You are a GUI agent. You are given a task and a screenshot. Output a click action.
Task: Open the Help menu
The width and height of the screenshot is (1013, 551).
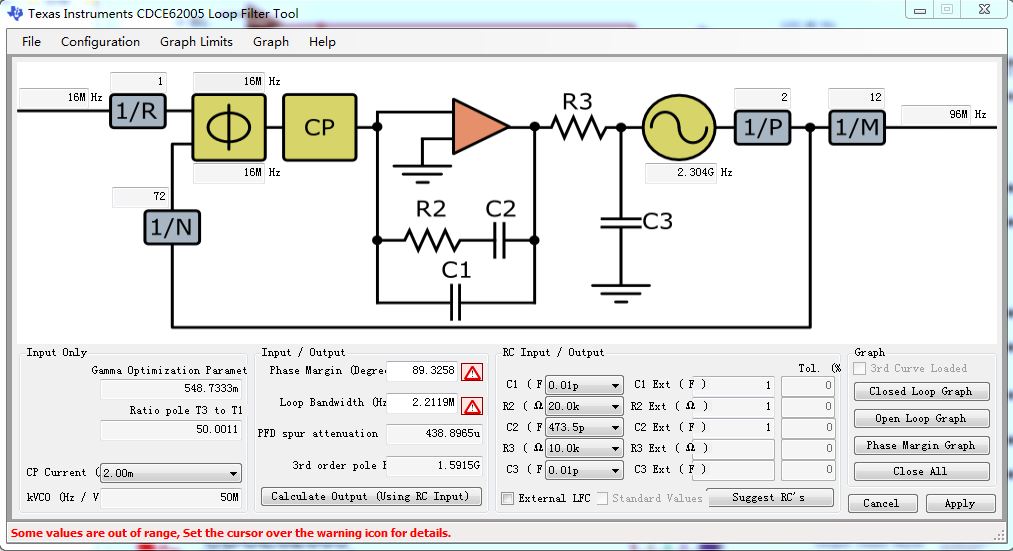[322, 41]
